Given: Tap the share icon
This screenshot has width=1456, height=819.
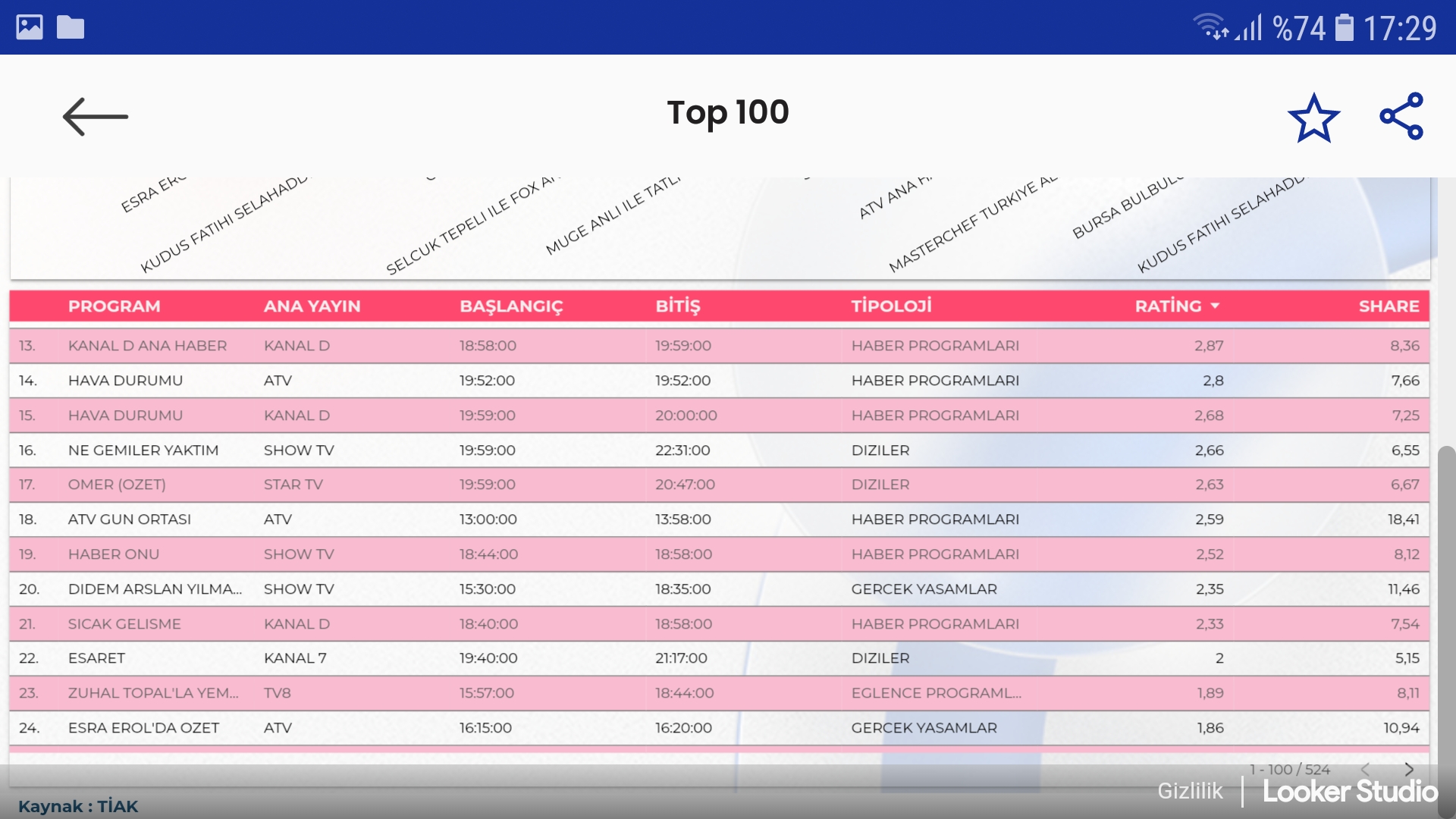Looking at the screenshot, I should 1401,116.
